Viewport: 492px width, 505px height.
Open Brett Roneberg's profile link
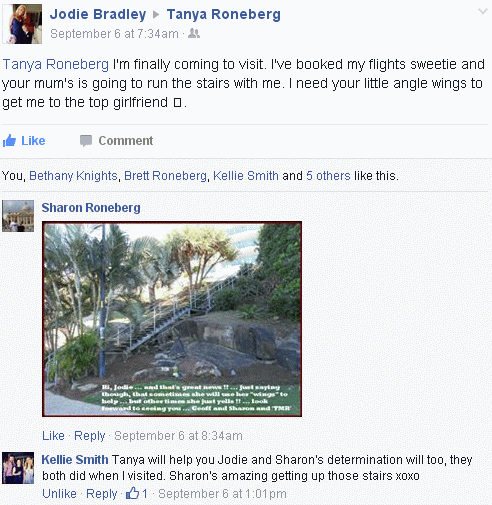(165, 176)
